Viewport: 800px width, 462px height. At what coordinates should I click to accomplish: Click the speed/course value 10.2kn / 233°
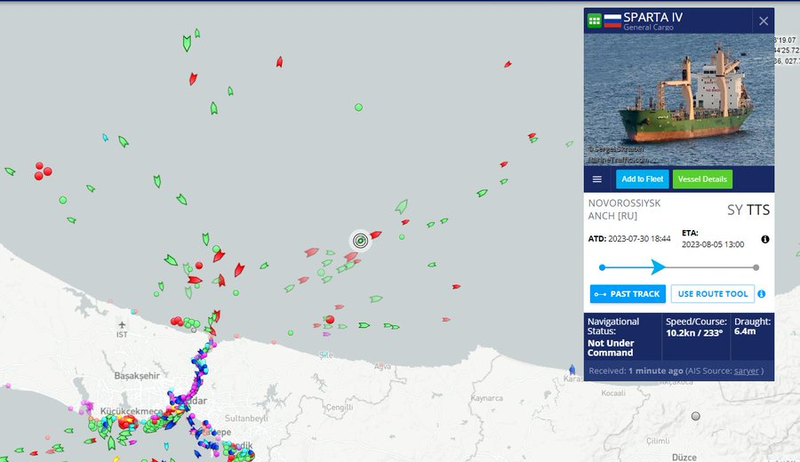[x=694, y=333]
